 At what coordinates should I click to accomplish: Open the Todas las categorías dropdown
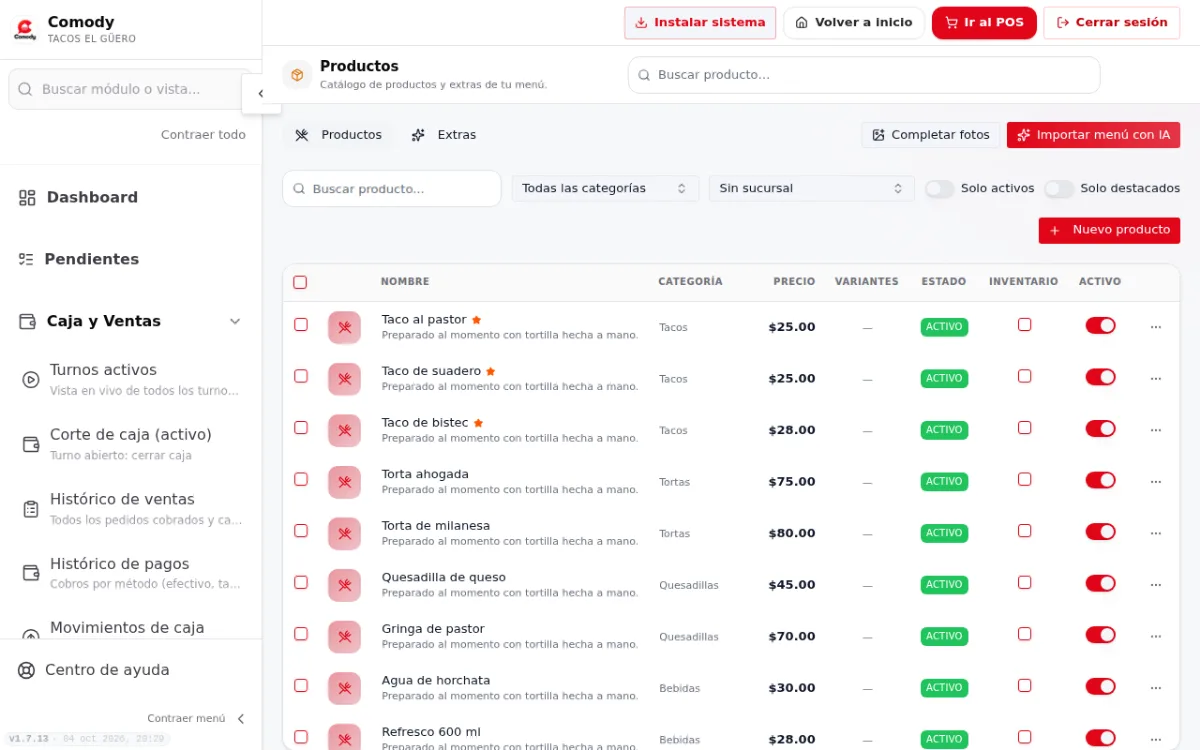(605, 188)
